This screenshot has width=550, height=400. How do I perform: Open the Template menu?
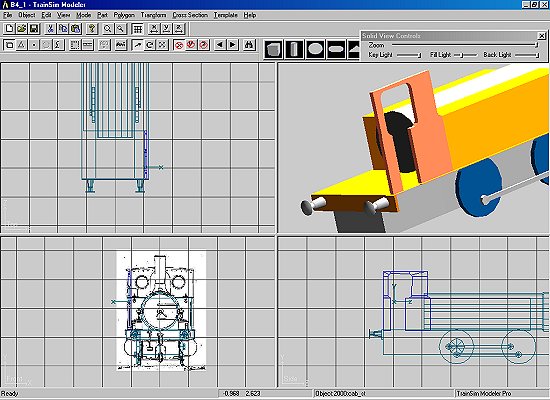click(226, 15)
